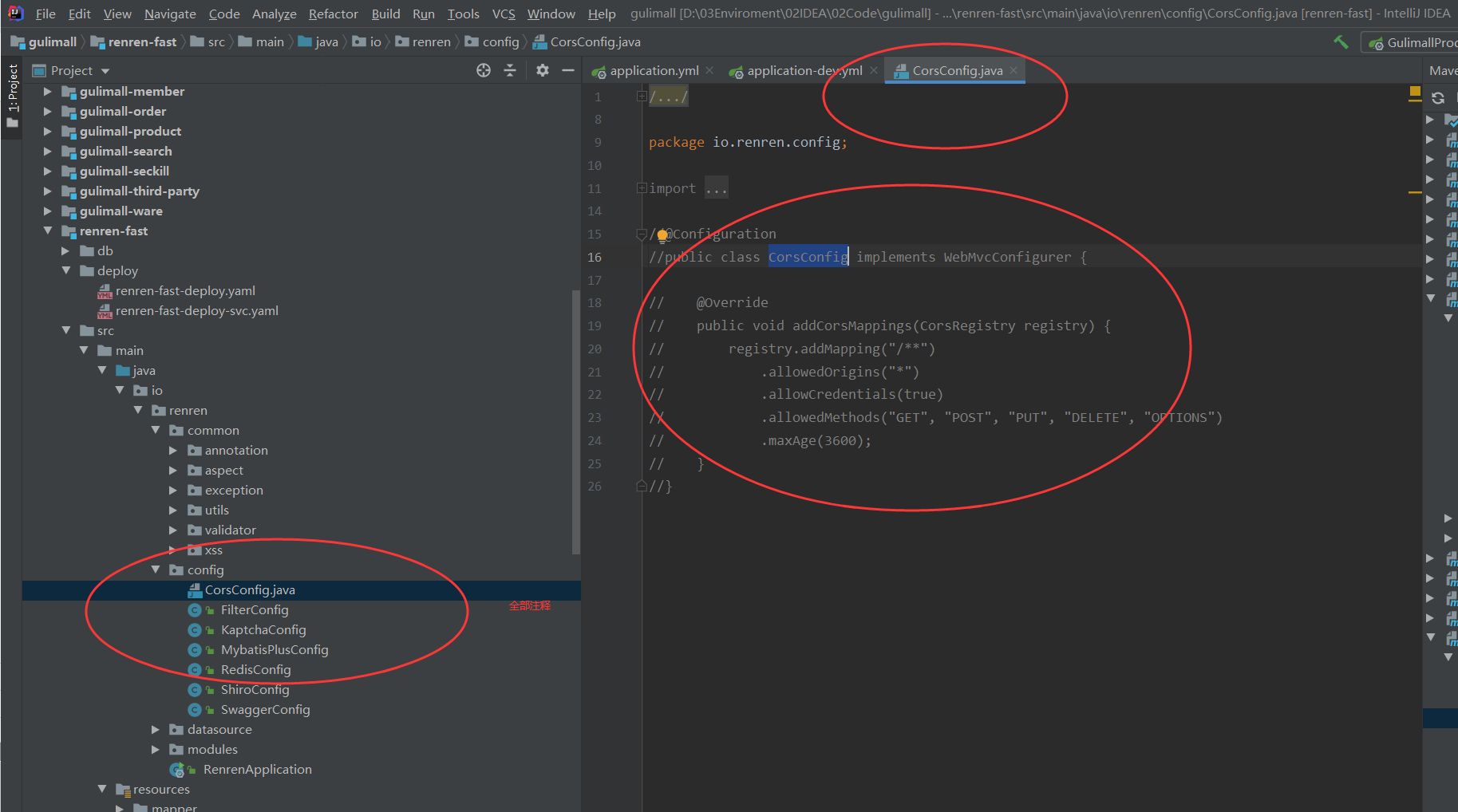This screenshot has width=1458, height=812.
Task: Select RenrenApplication class in the tree
Action: [257, 769]
